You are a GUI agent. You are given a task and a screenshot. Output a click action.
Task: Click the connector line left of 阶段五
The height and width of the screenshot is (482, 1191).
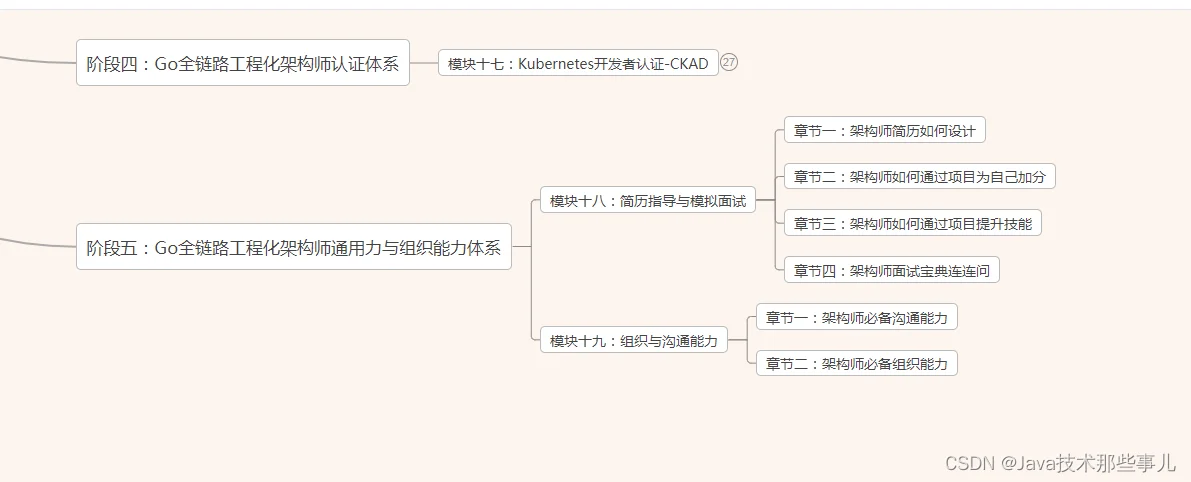[38, 244]
